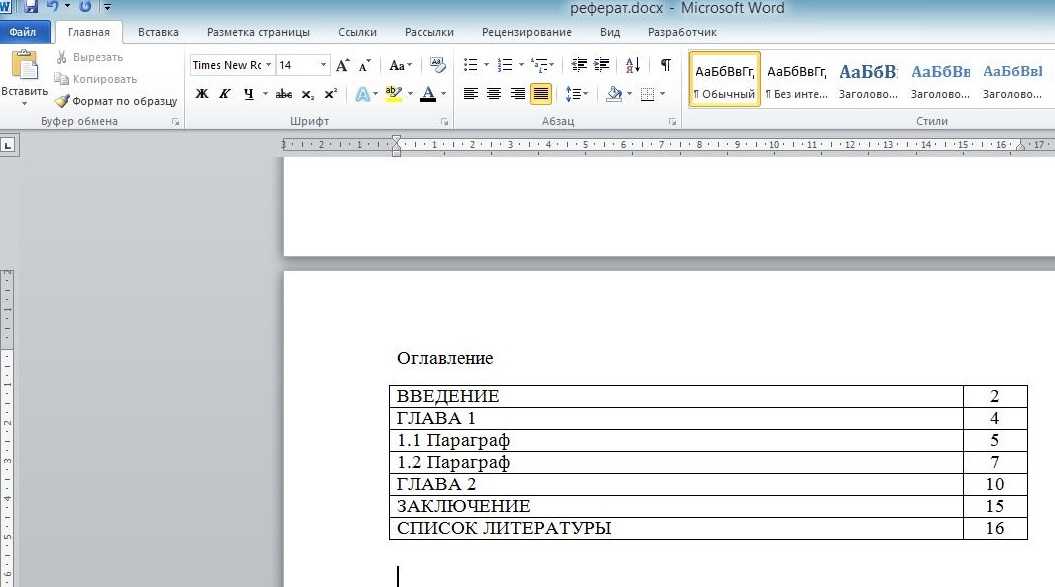The height and width of the screenshot is (587, 1055).
Task: Click the bulleted list icon
Action: pos(471,65)
